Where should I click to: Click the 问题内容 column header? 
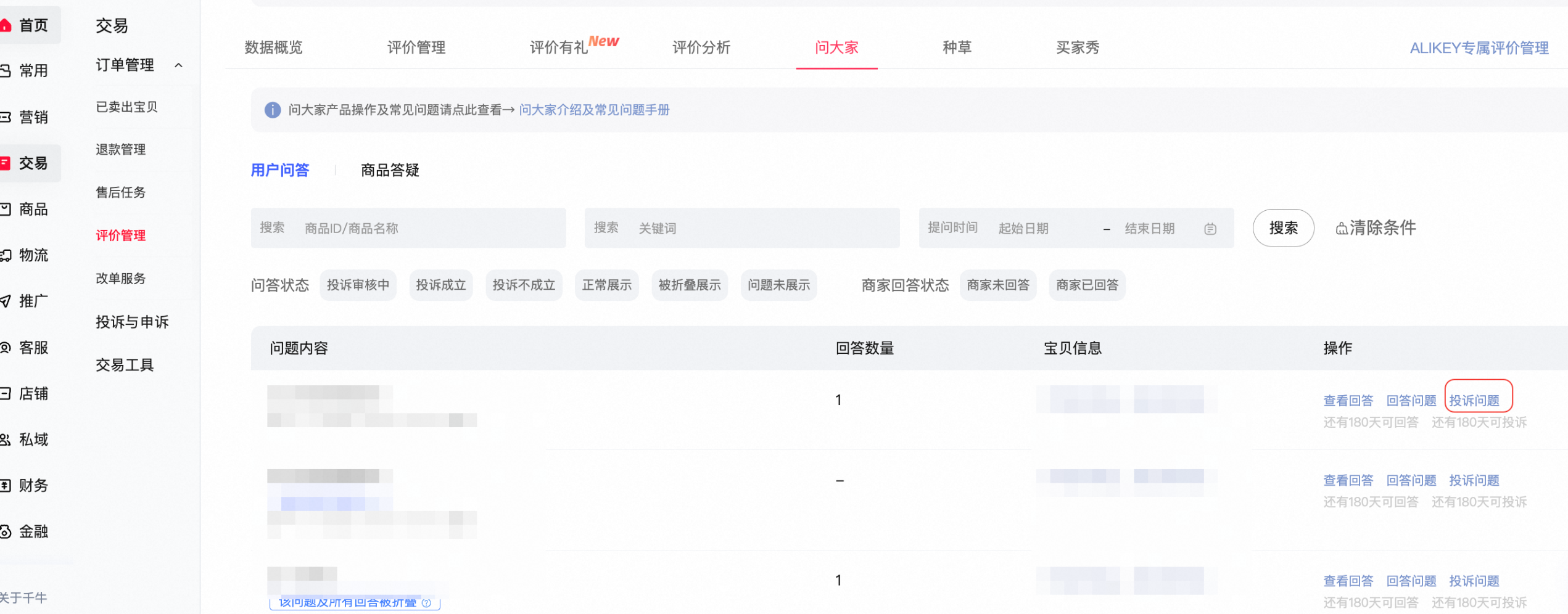[x=299, y=348]
